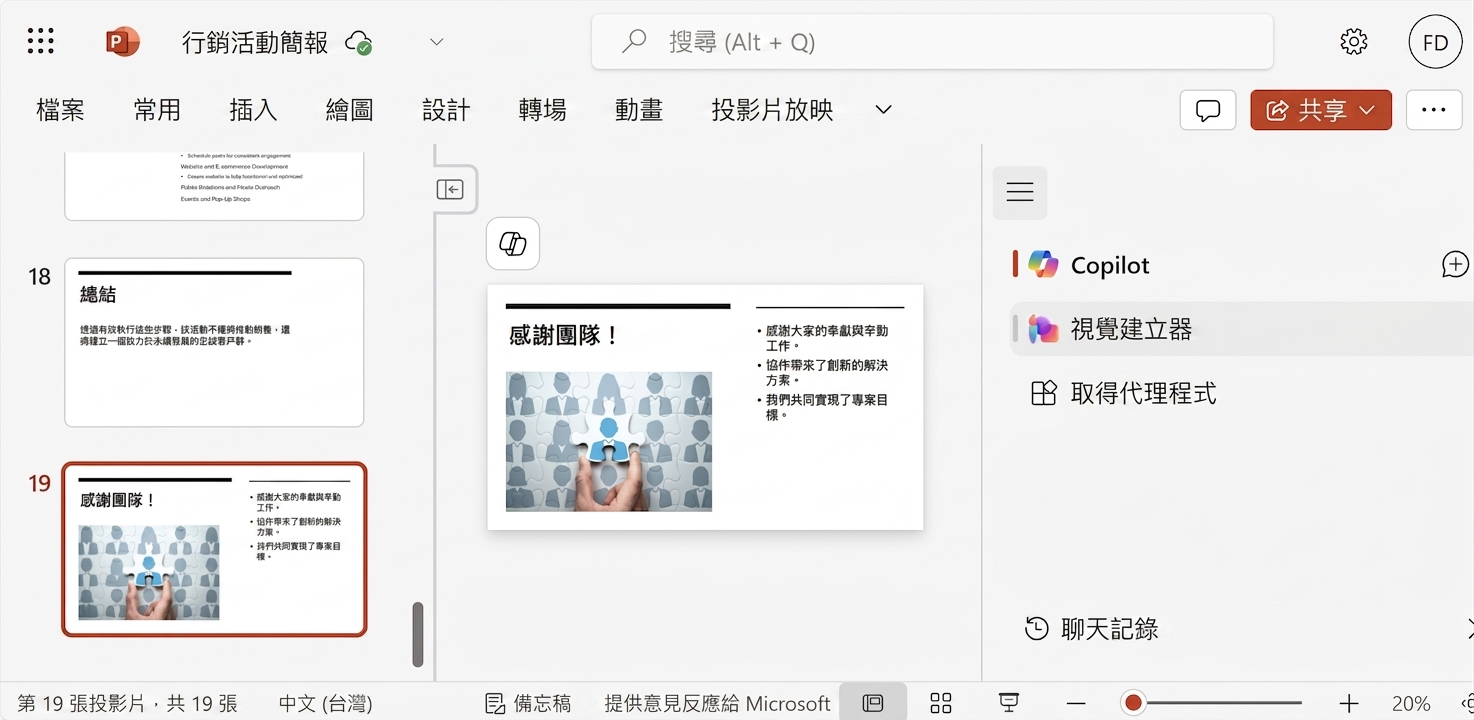Image resolution: width=1474 pixels, height=720 pixels.
Task: Switch to the 常用 tab
Action: [157, 110]
